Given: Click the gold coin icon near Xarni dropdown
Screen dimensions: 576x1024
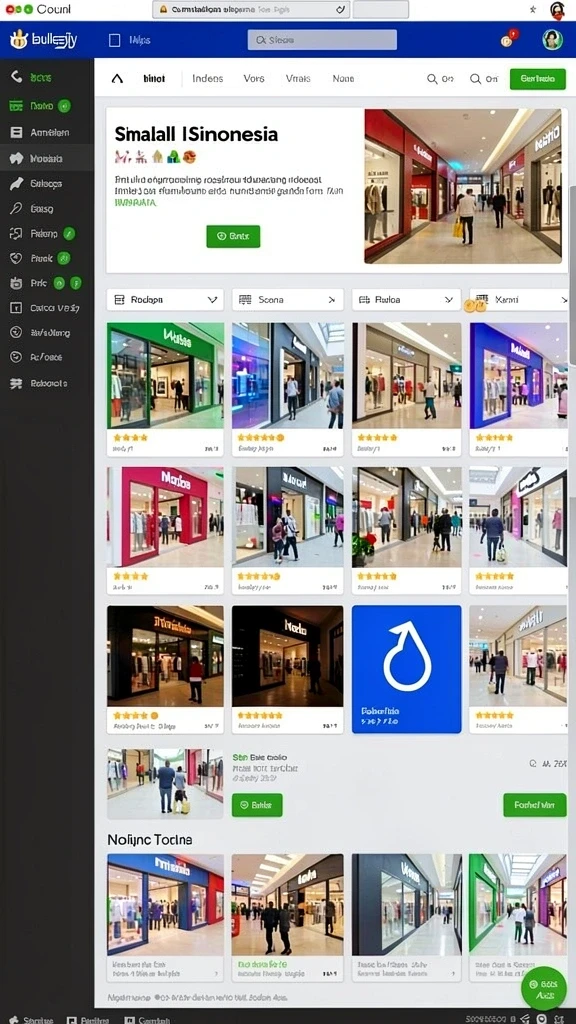Looking at the screenshot, I should coord(475,305).
